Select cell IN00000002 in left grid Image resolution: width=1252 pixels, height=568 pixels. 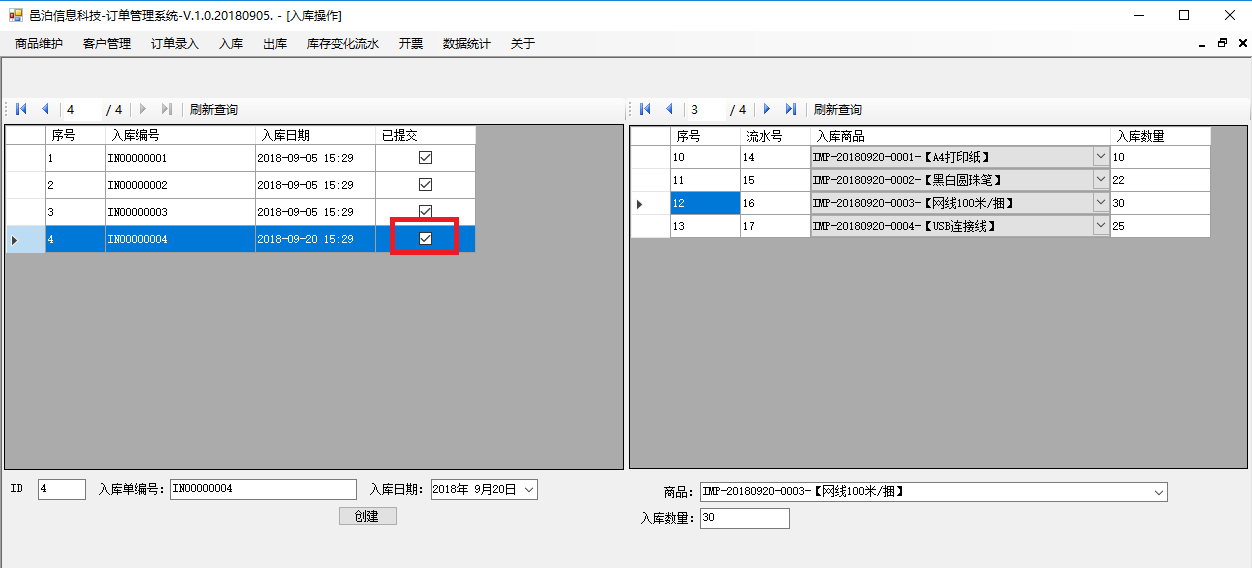click(180, 185)
